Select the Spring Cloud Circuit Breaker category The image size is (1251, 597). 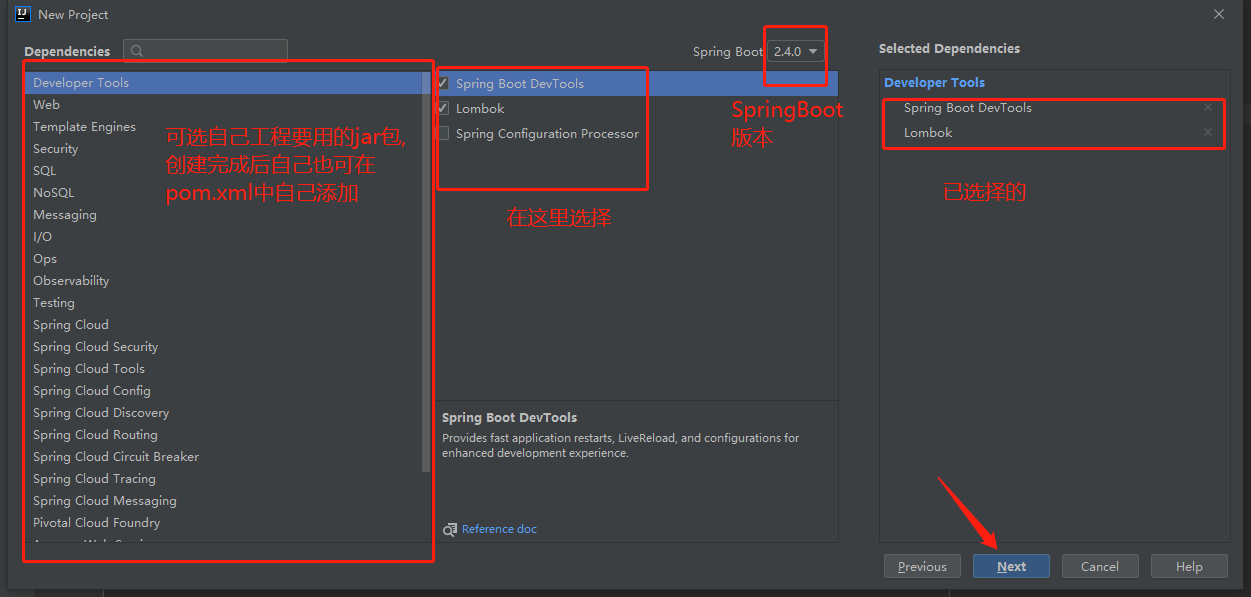[x=228, y=456]
